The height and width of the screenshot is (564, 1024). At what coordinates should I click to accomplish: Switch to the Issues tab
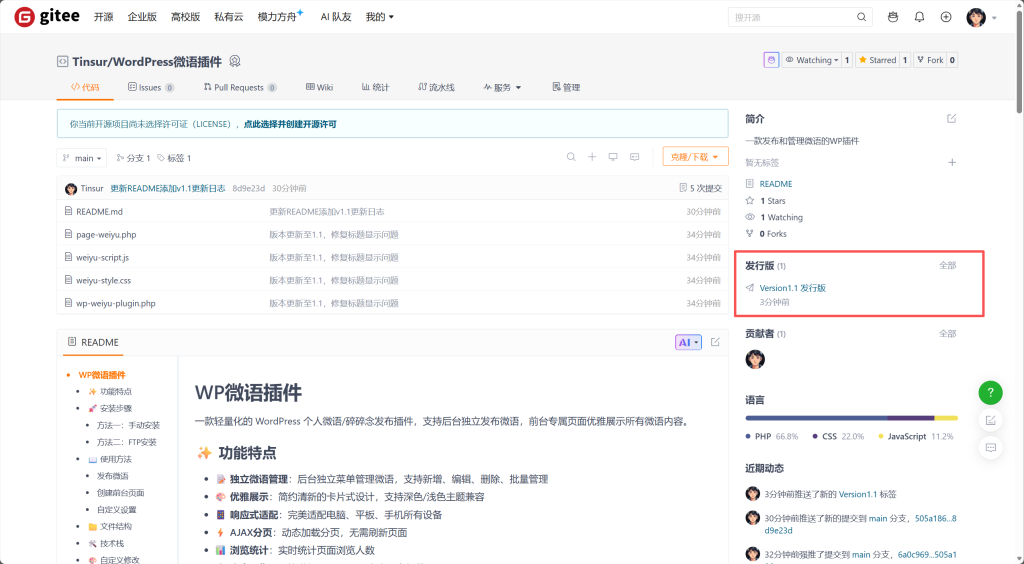coord(151,87)
